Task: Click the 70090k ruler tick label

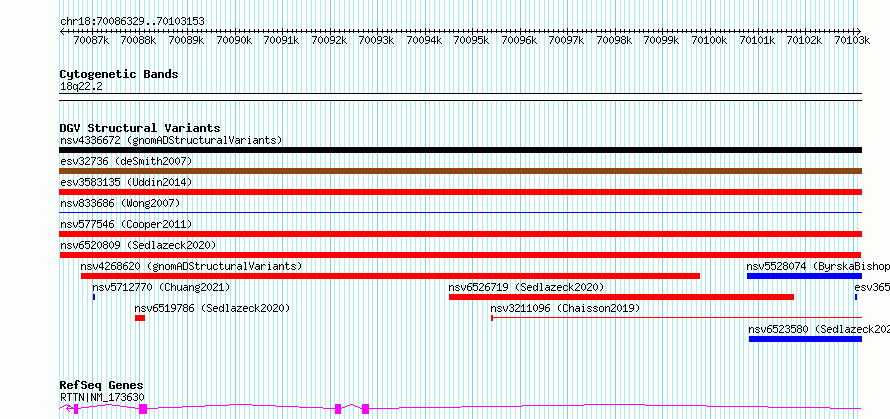Action: tap(234, 40)
